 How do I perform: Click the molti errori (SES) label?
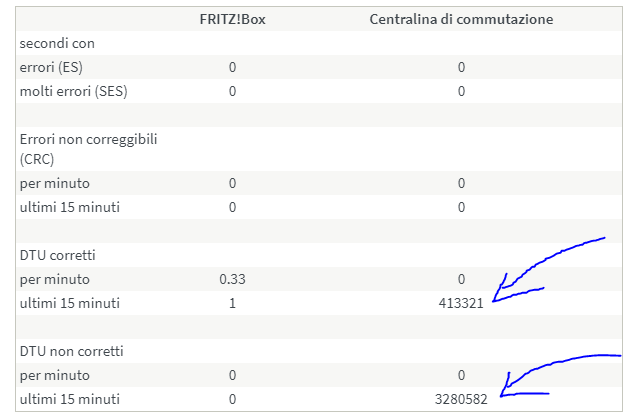pyautogui.click(x=74, y=91)
